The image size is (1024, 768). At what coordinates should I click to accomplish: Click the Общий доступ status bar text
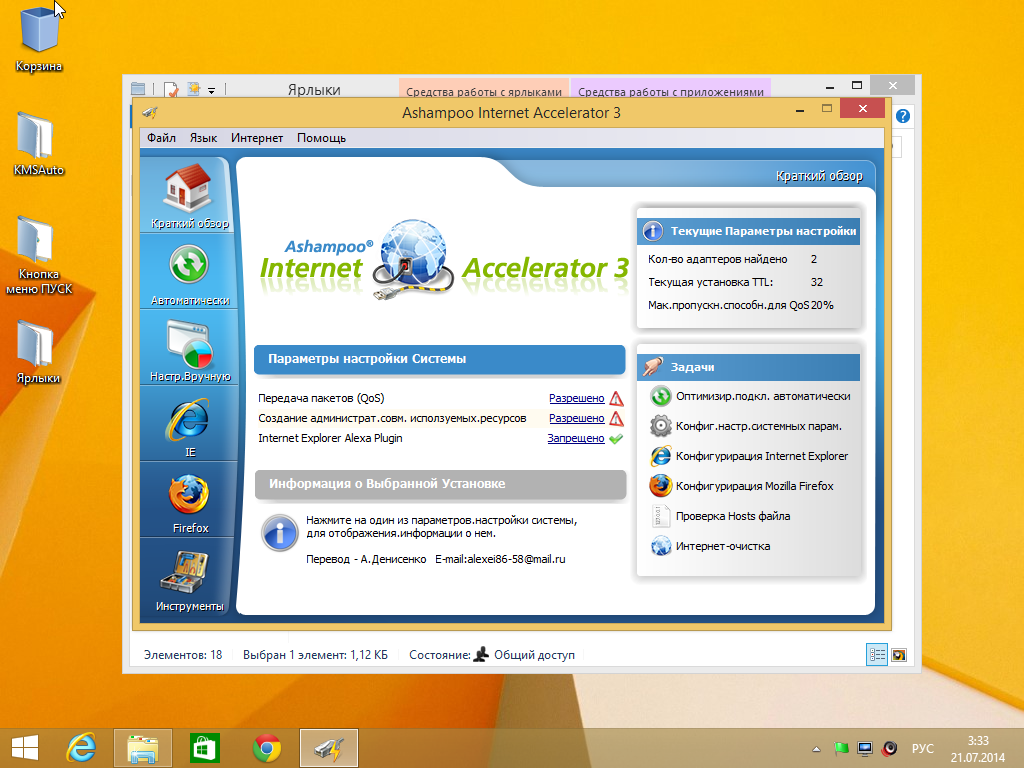tap(534, 655)
